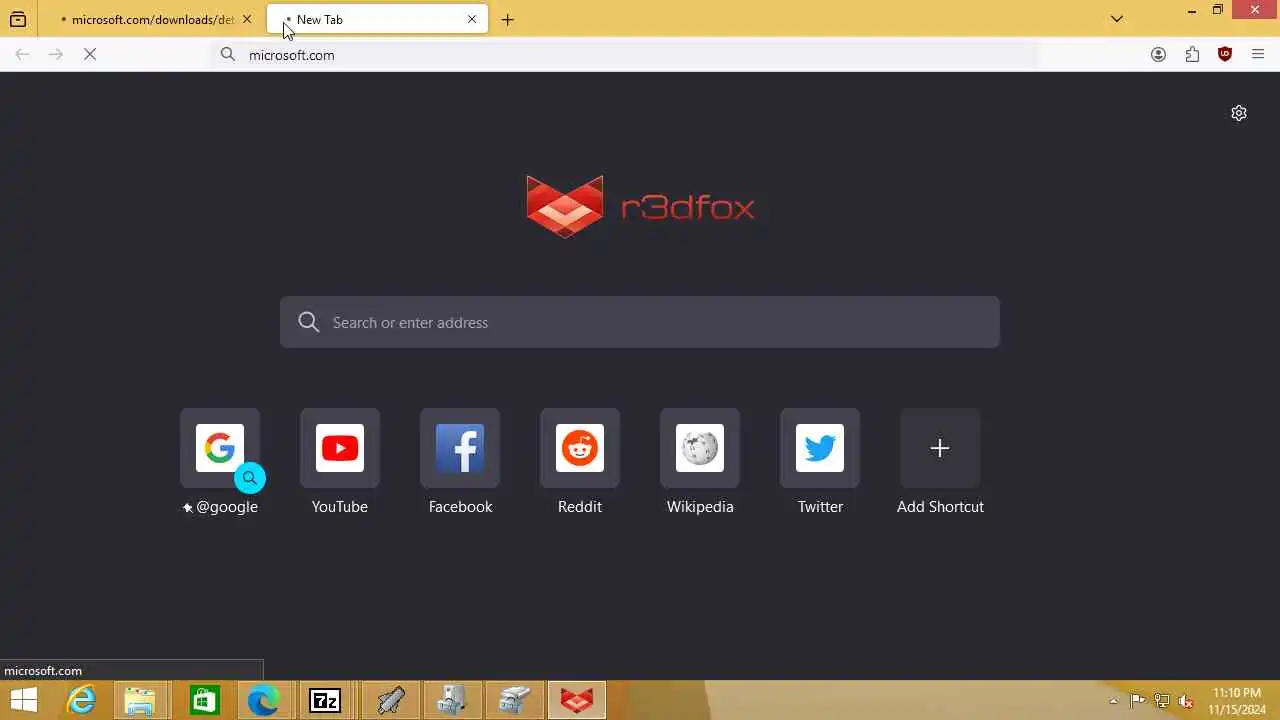Go forward one page
The height and width of the screenshot is (720, 1280).
(56, 55)
